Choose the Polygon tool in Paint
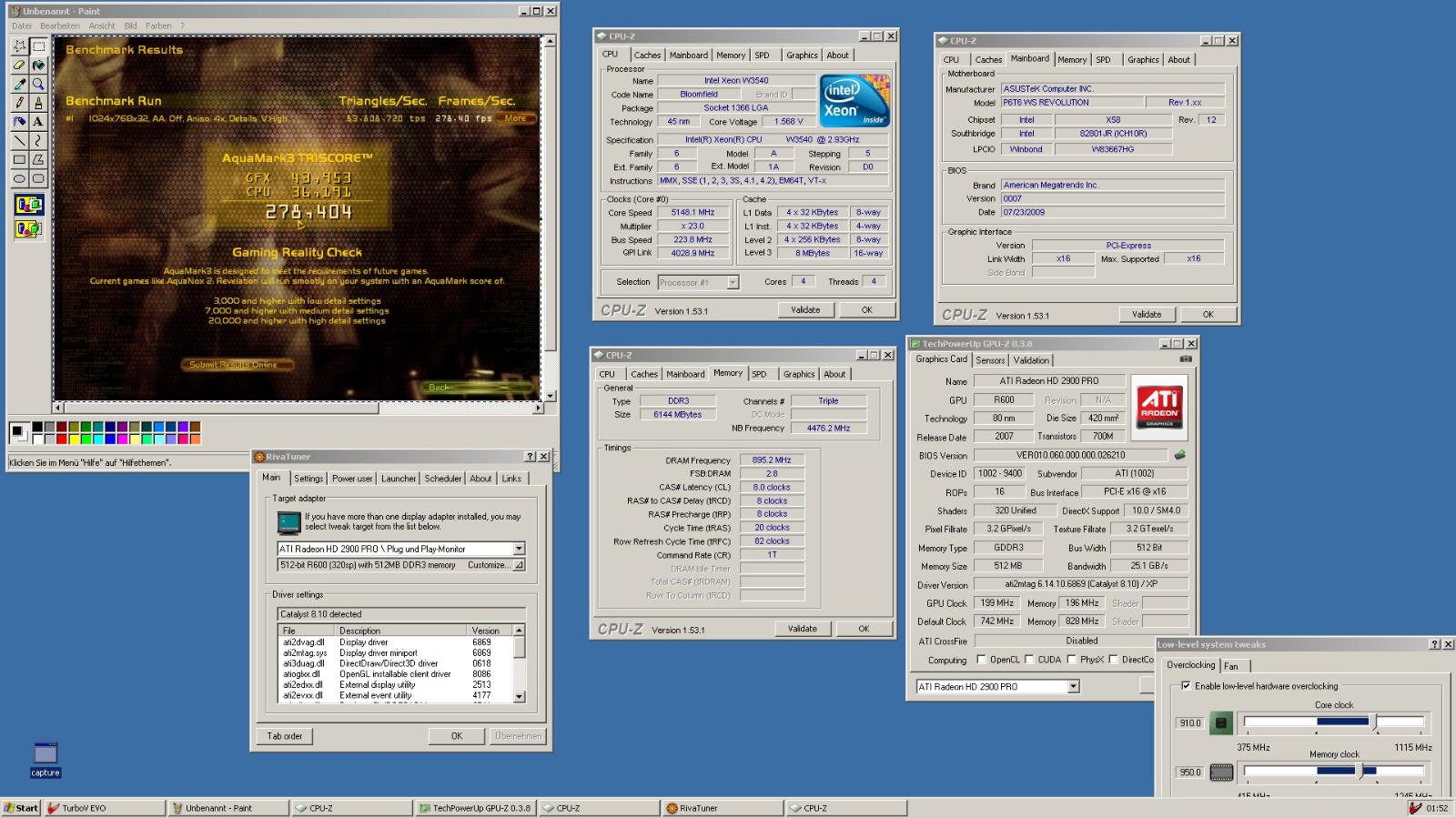 click(38, 159)
